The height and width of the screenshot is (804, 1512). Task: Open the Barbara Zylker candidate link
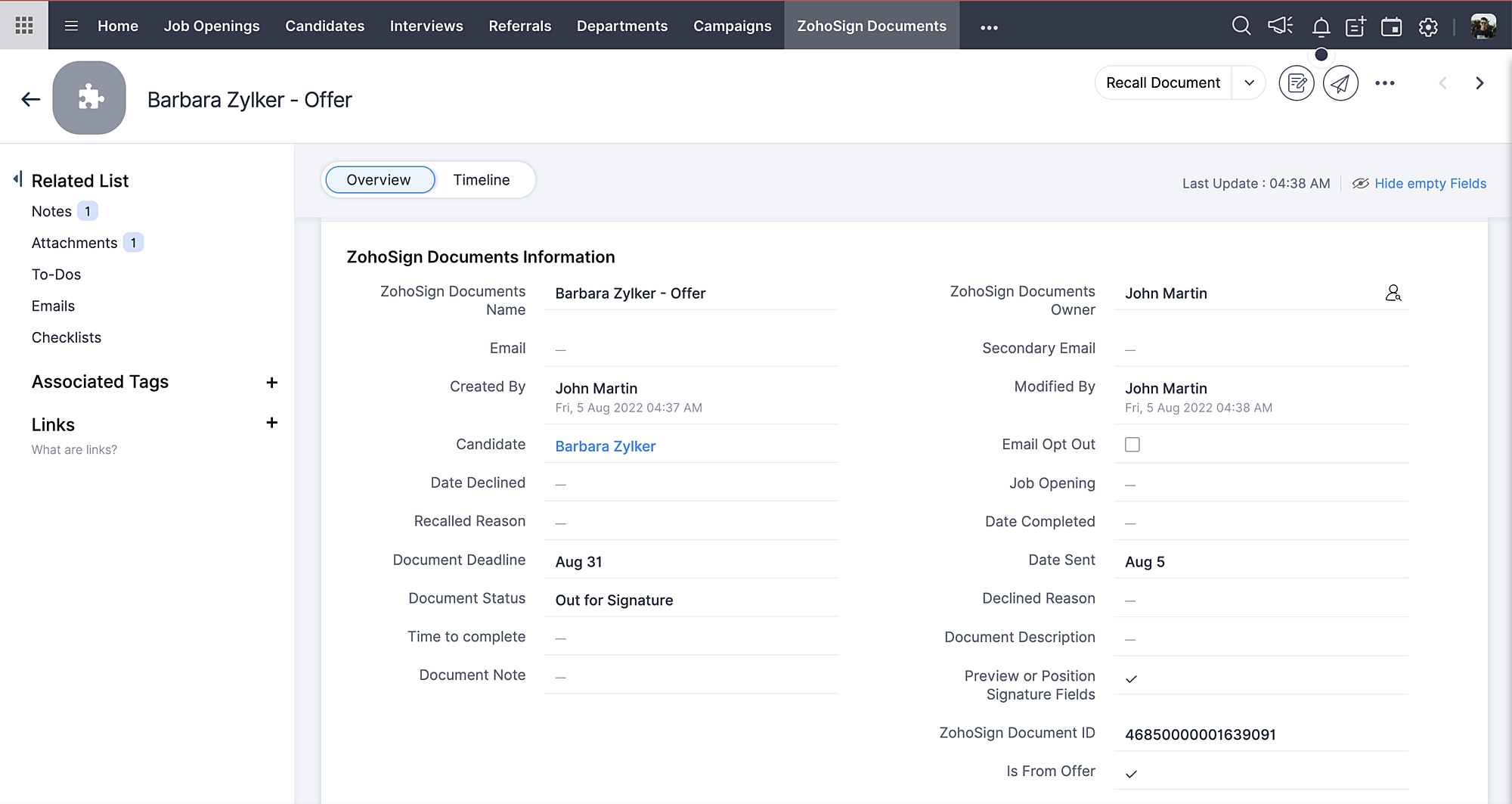click(x=605, y=446)
